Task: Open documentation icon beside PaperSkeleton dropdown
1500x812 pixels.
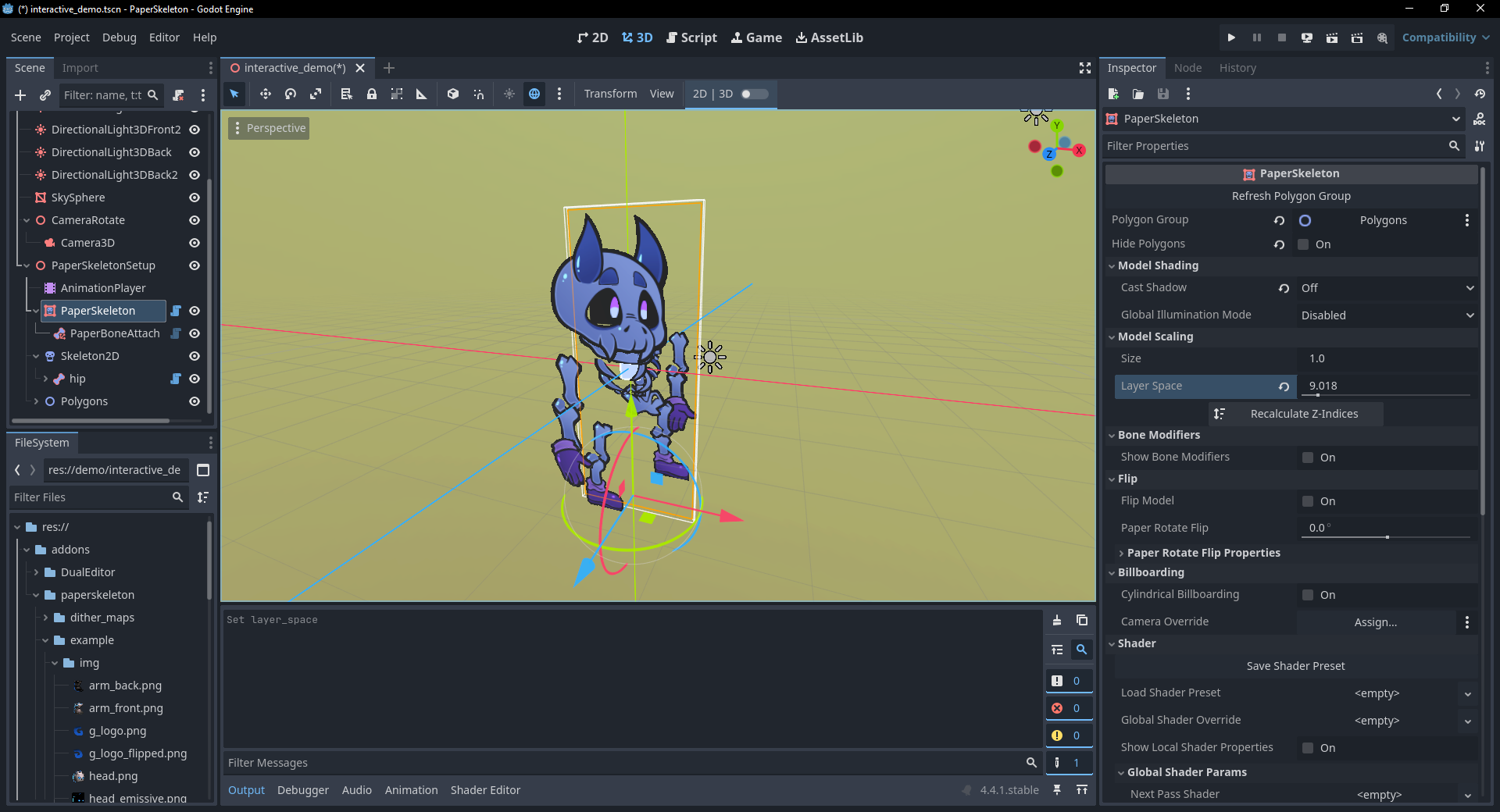Action: pos(1480,119)
